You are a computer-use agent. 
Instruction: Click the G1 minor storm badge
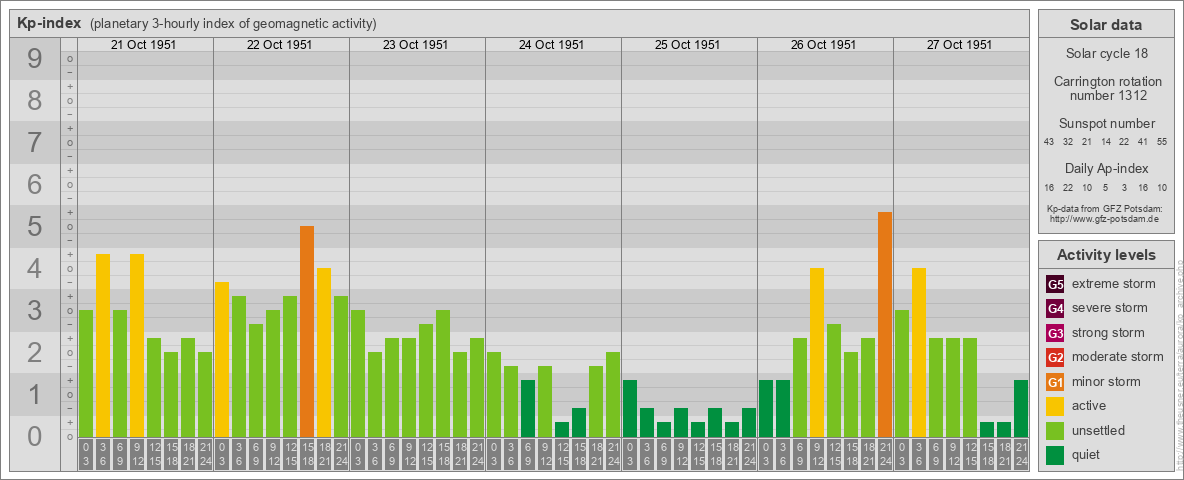tap(1055, 382)
